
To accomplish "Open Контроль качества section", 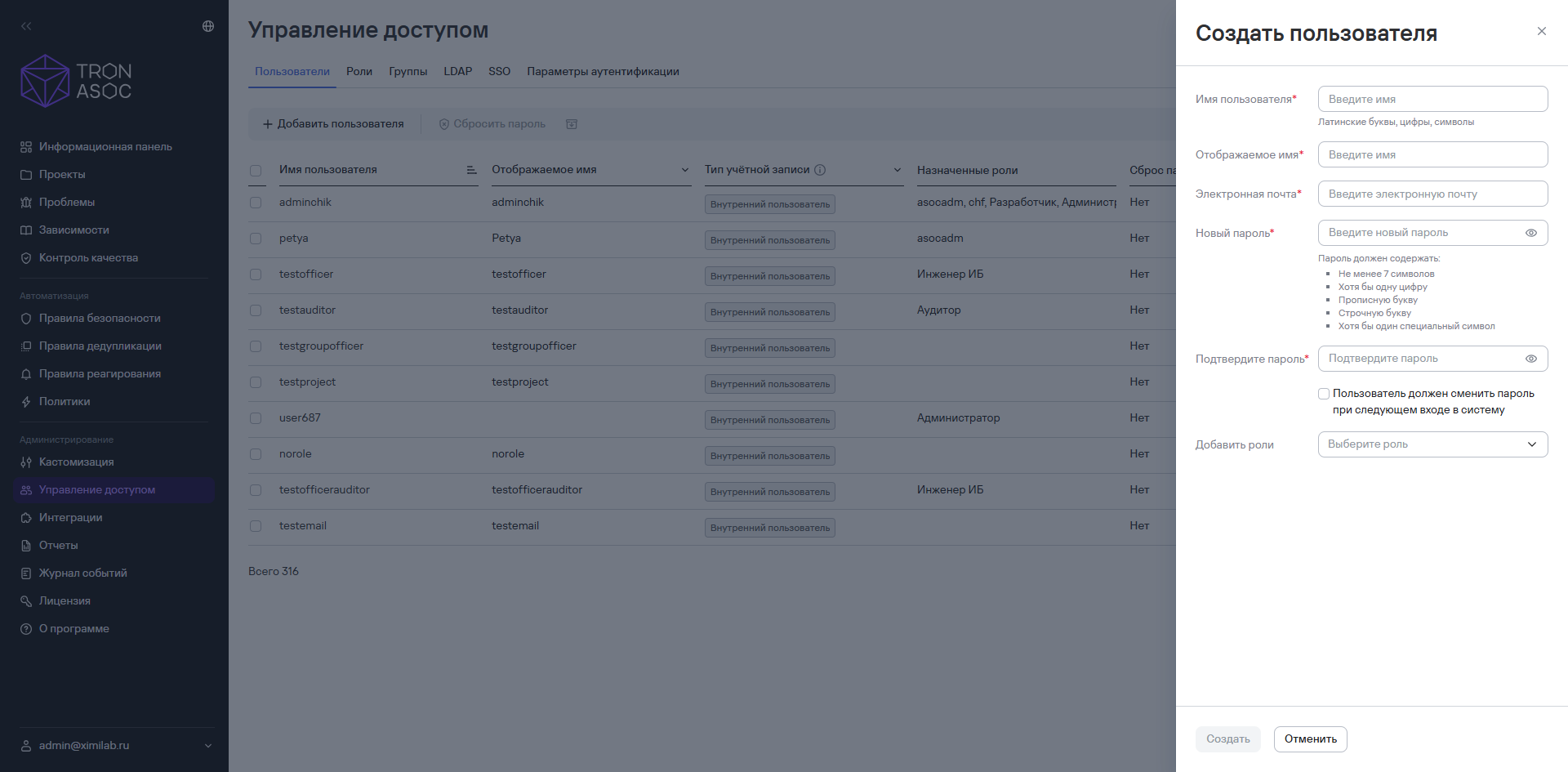I will click(x=88, y=258).
